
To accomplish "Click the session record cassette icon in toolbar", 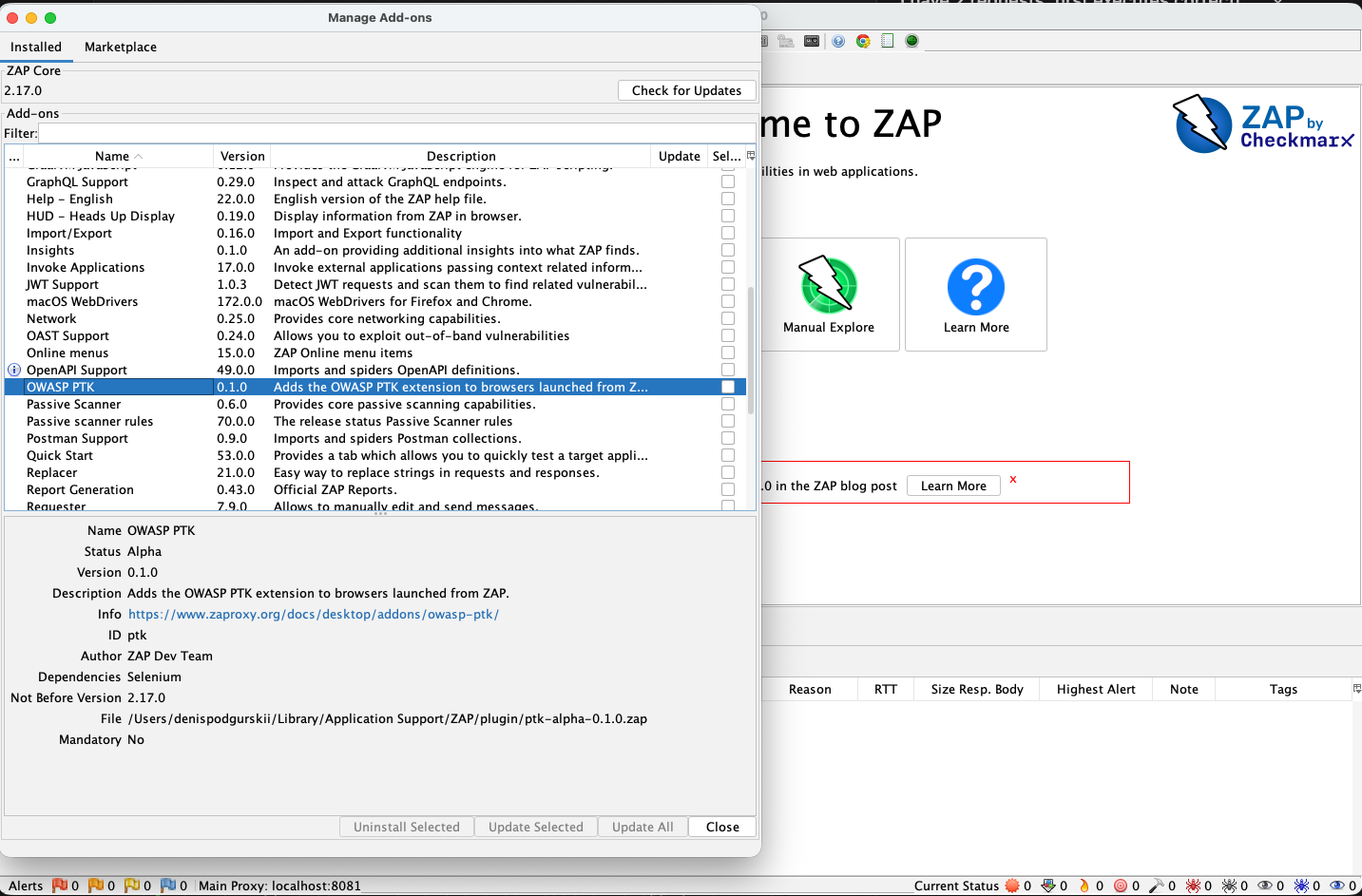I will [811, 41].
